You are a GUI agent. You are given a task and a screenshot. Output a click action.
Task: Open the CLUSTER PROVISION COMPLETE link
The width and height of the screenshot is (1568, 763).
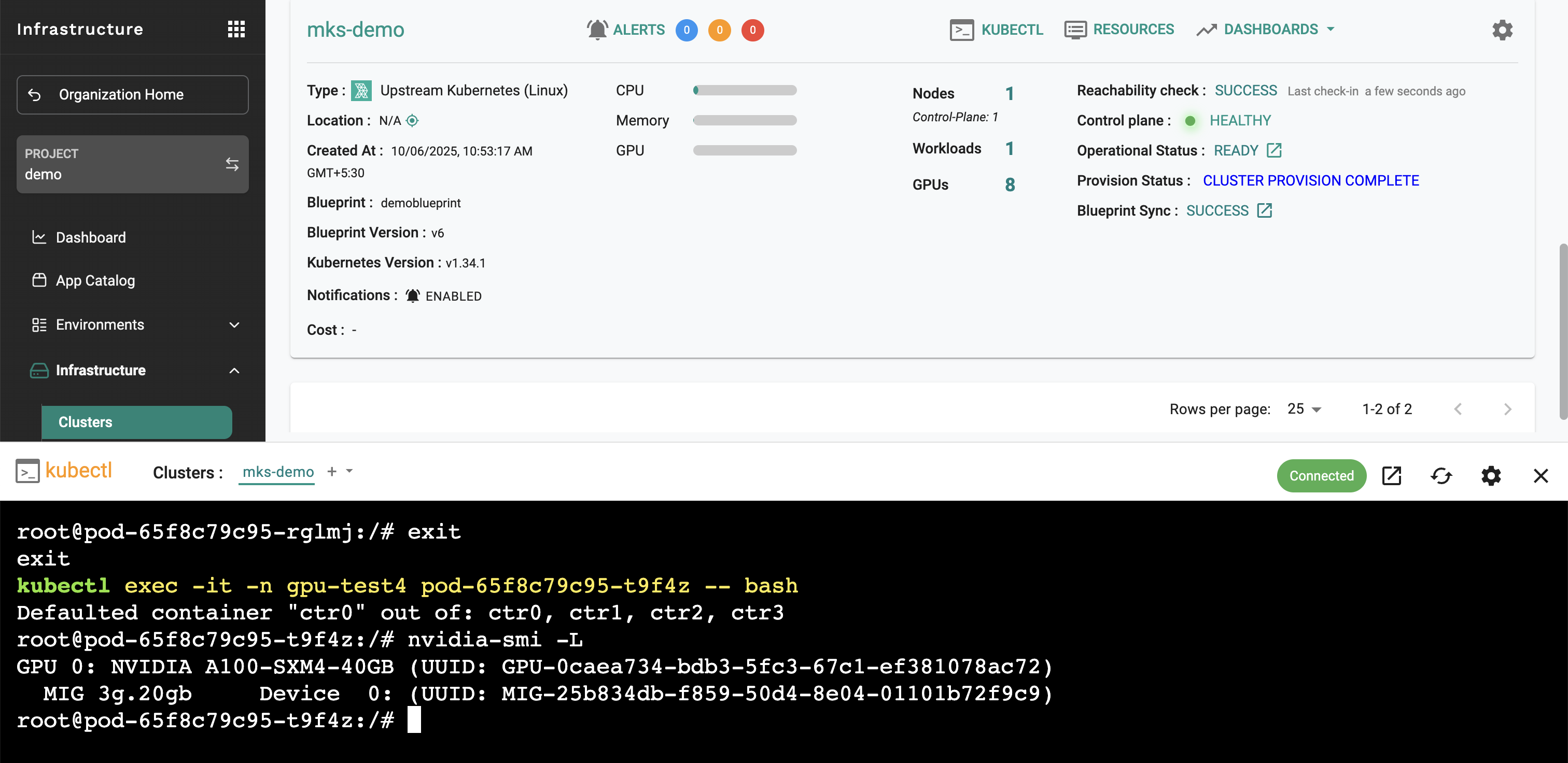point(1310,181)
